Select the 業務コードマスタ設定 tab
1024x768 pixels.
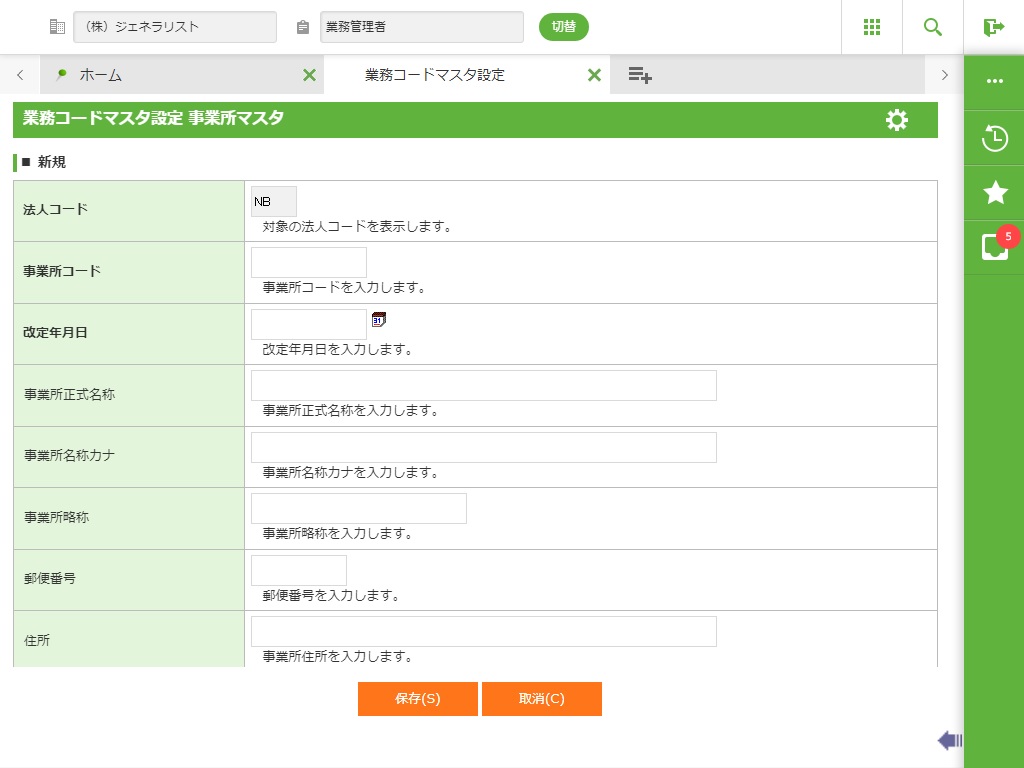tap(435, 75)
